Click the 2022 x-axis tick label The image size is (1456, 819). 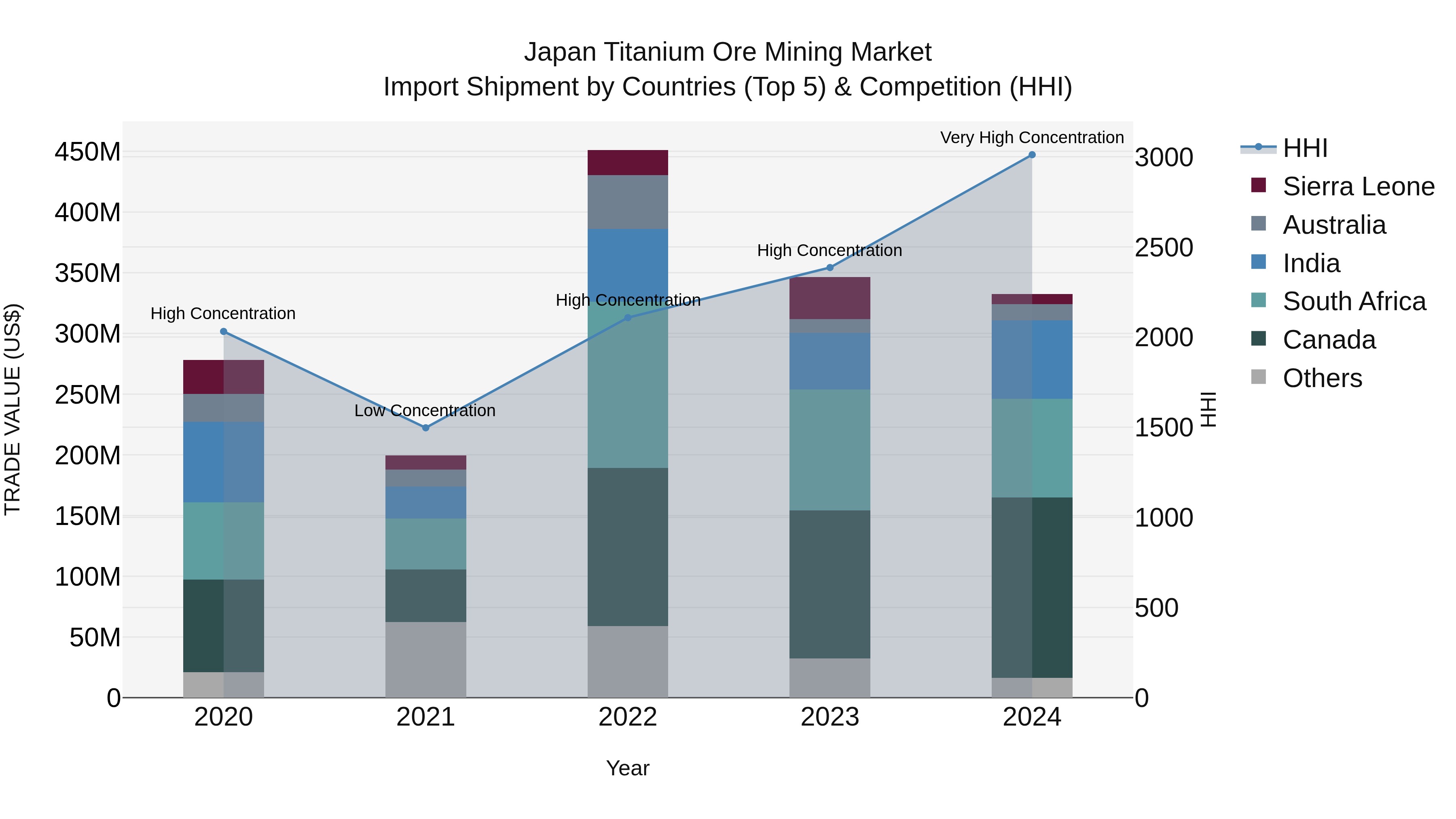(627, 717)
